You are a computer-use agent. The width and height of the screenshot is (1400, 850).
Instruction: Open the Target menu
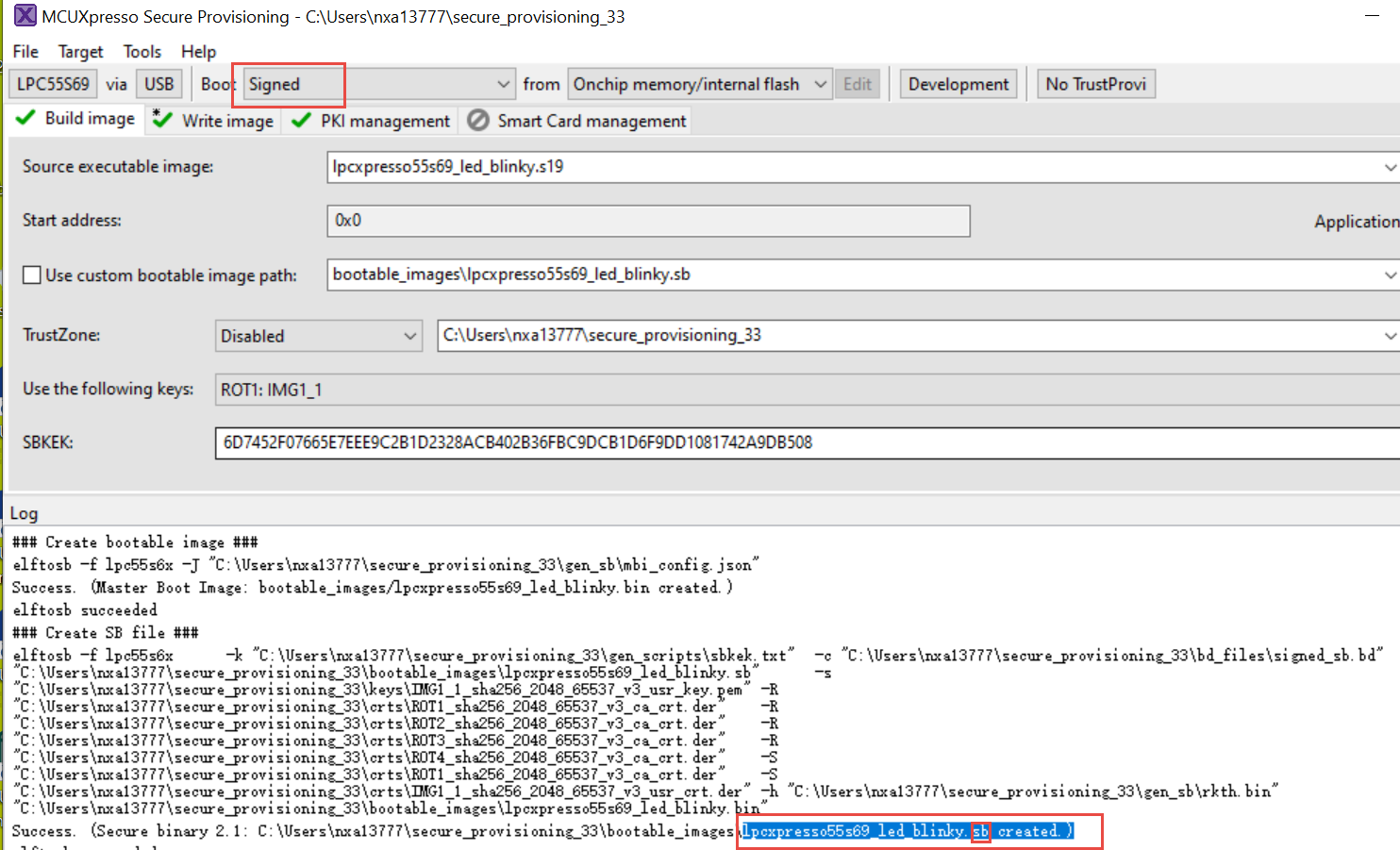tap(80, 51)
